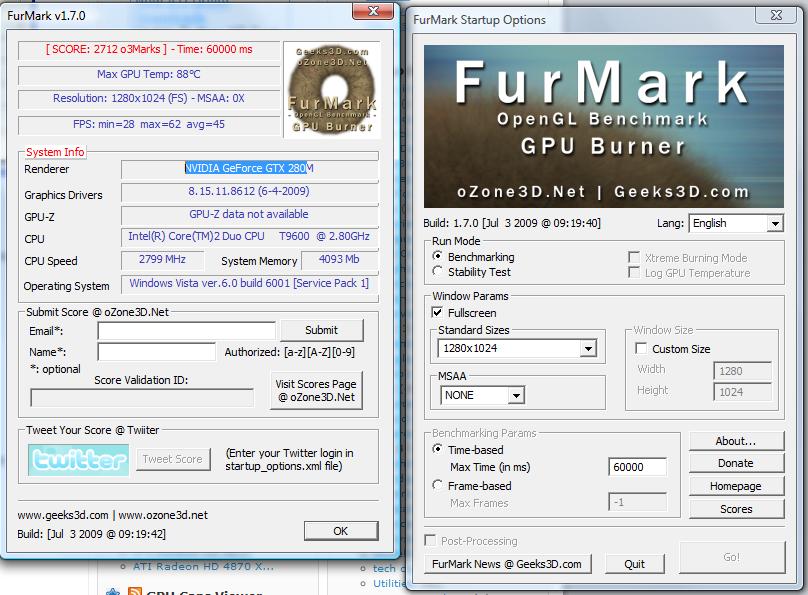Open the MSAA dropdown set to NONE
This screenshot has width=808, height=595.
482,395
